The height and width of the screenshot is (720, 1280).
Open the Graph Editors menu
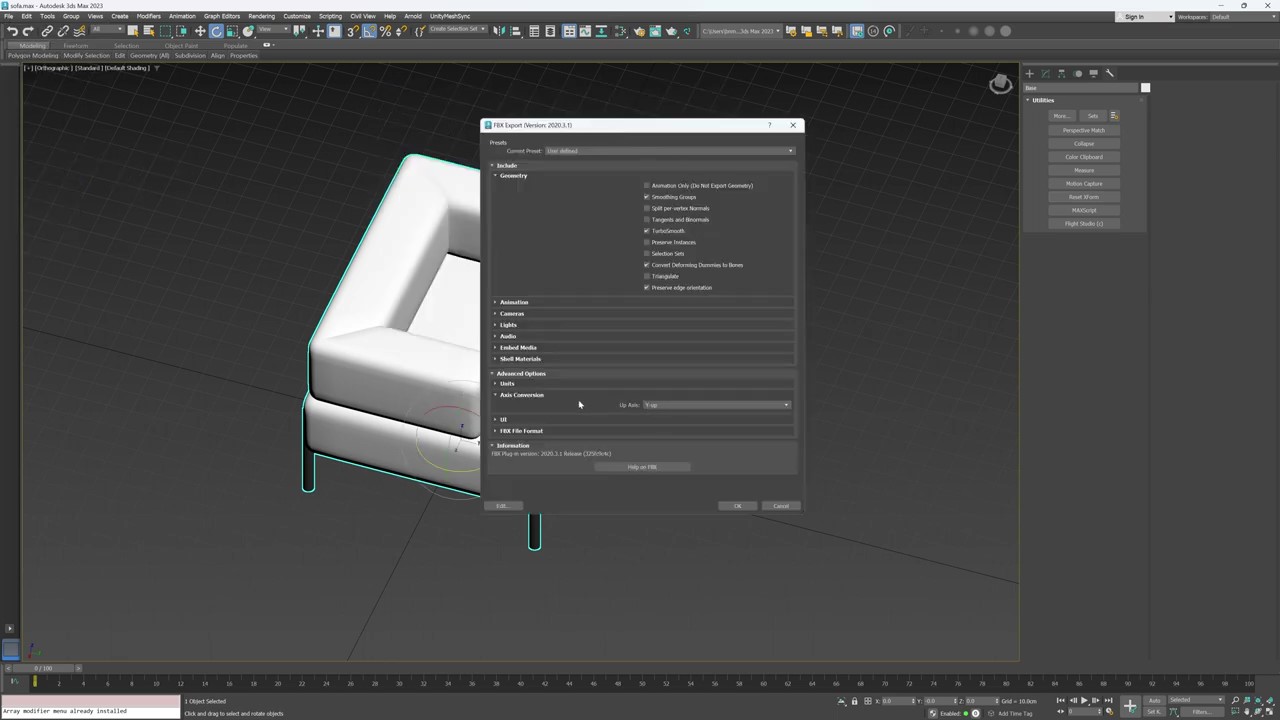coord(222,16)
